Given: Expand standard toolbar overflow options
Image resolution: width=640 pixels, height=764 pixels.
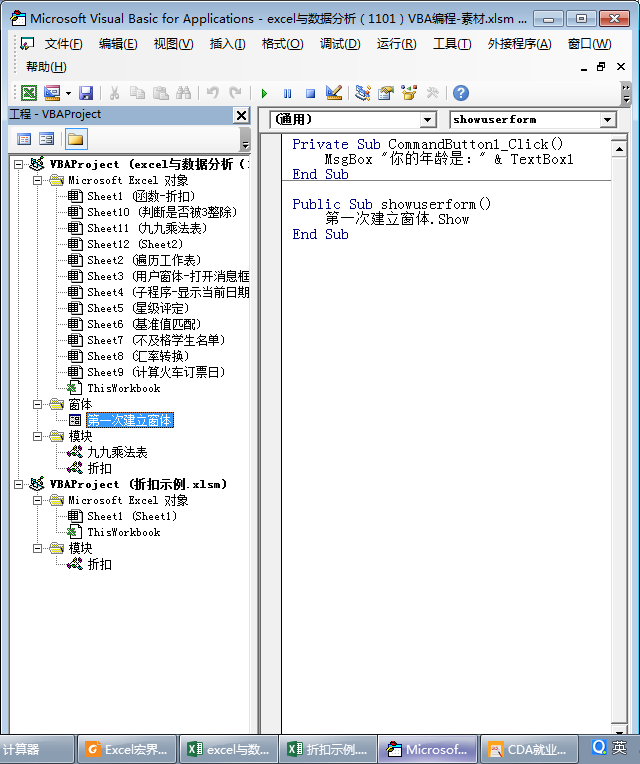Looking at the screenshot, I should point(626,94).
